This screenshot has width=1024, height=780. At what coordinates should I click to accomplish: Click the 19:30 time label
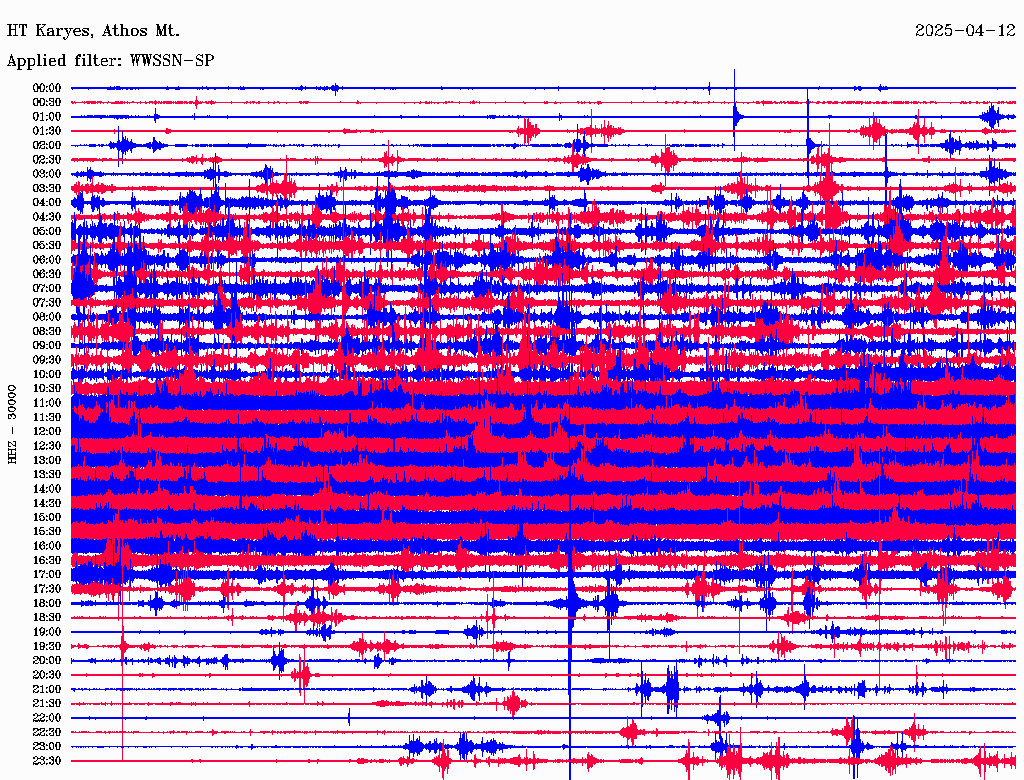tap(47, 646)
